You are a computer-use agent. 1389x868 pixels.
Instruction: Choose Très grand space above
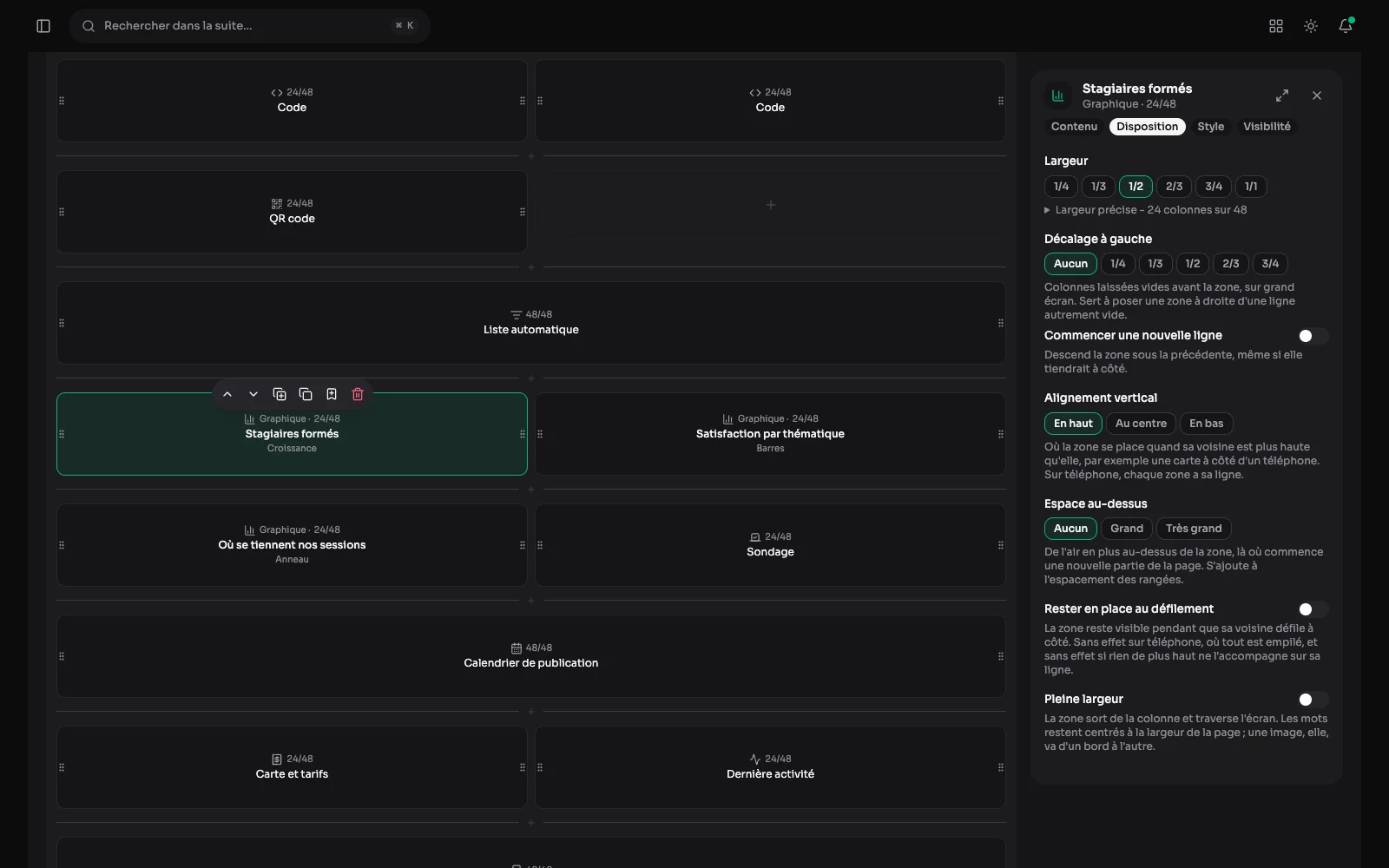click(x=1194, y=529)
